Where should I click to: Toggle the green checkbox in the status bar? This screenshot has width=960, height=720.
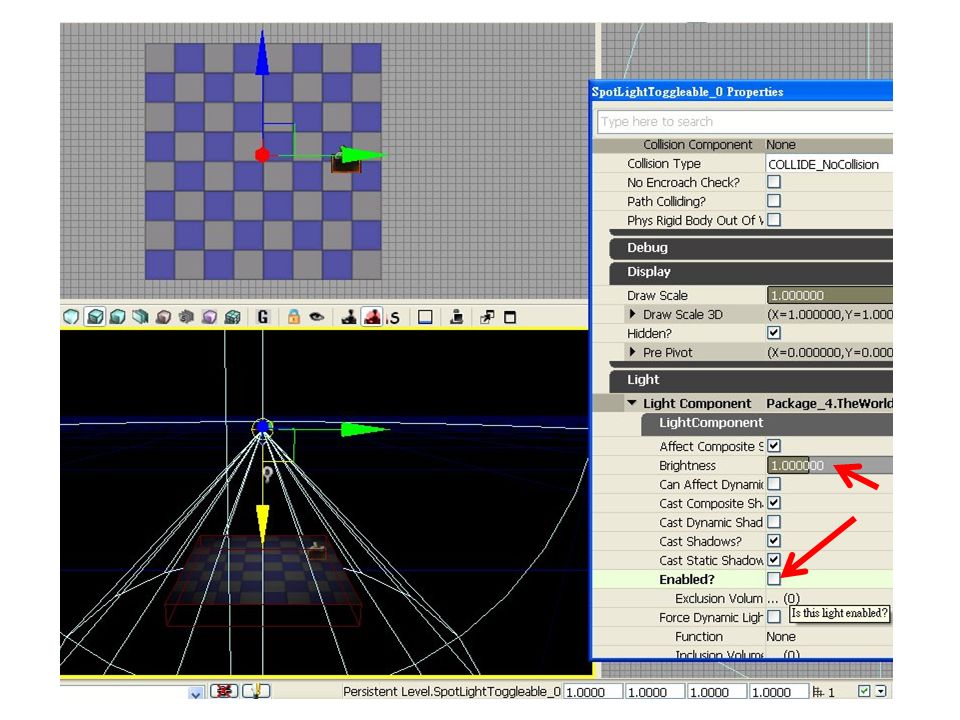[x=864, y=691]
